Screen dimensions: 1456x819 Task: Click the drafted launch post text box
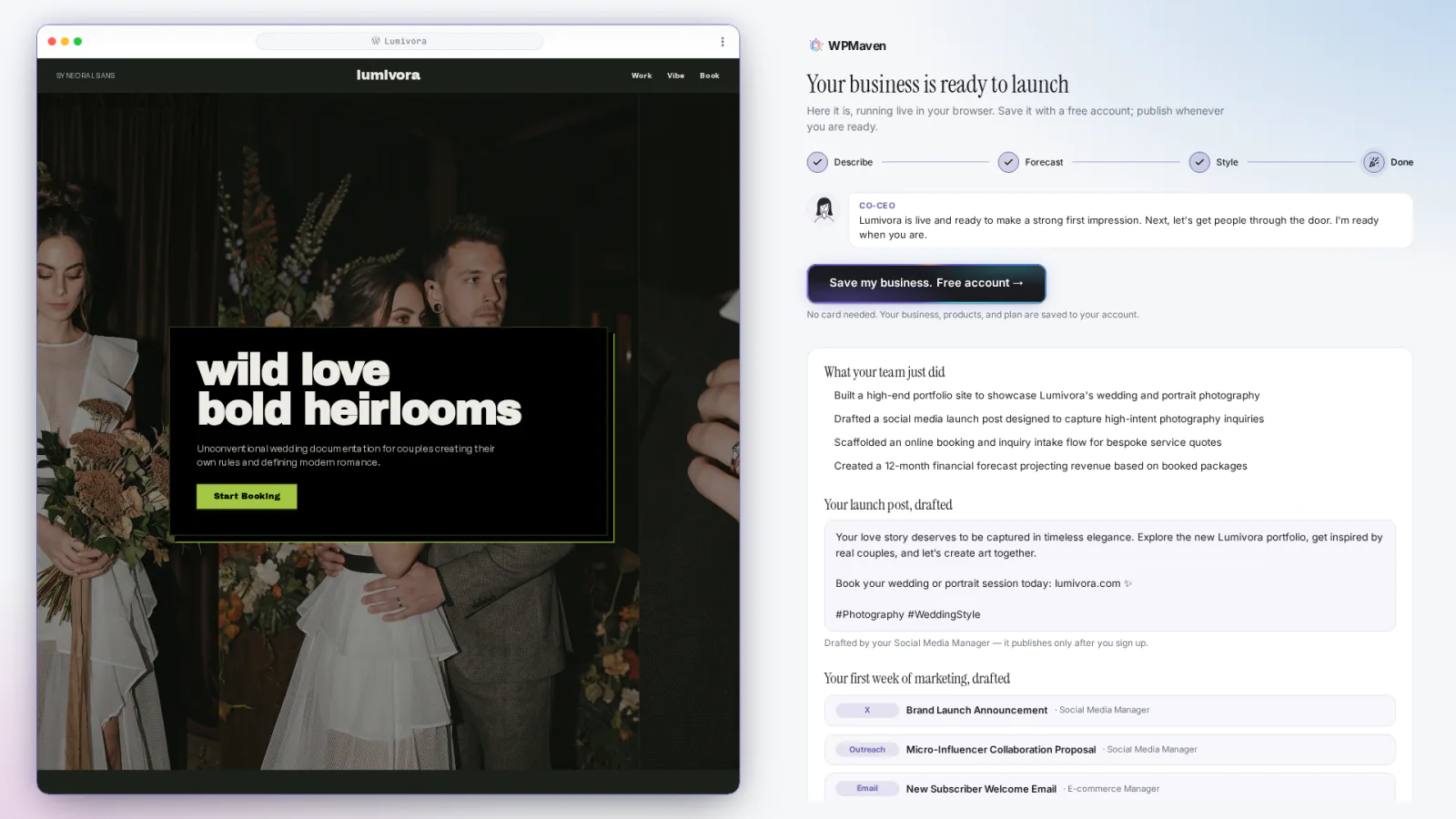pyautogui.click(x=1109, y=575)
